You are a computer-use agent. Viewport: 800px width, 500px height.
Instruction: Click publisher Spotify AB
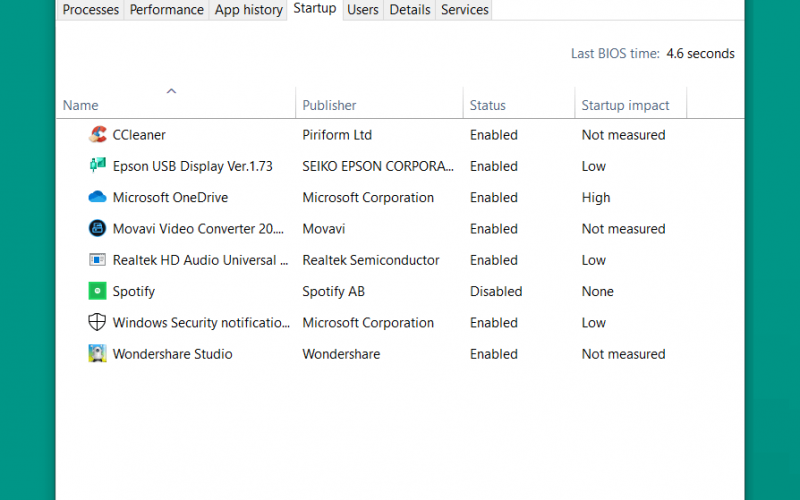coord(333,291)
